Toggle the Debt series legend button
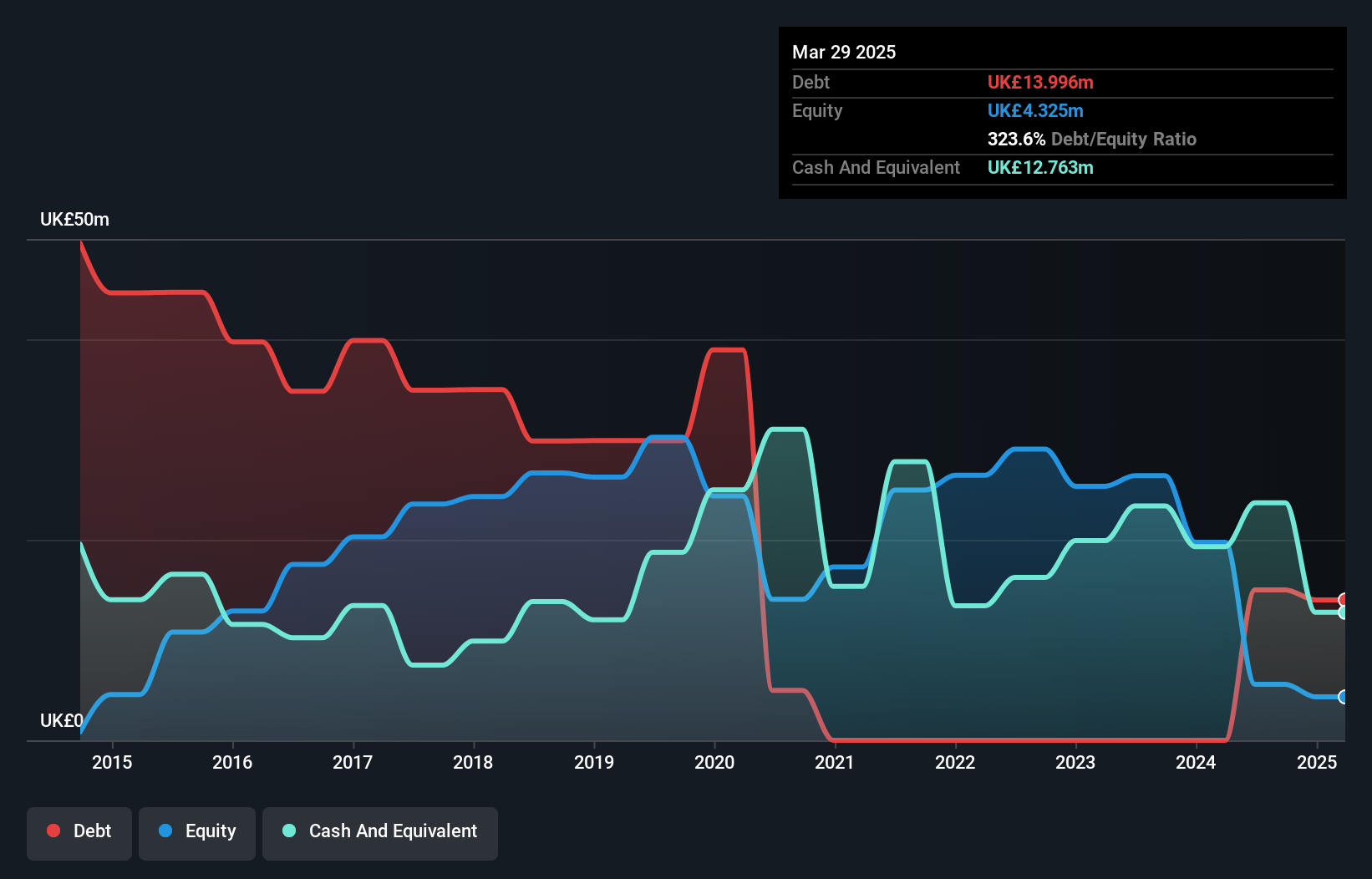 79,833
